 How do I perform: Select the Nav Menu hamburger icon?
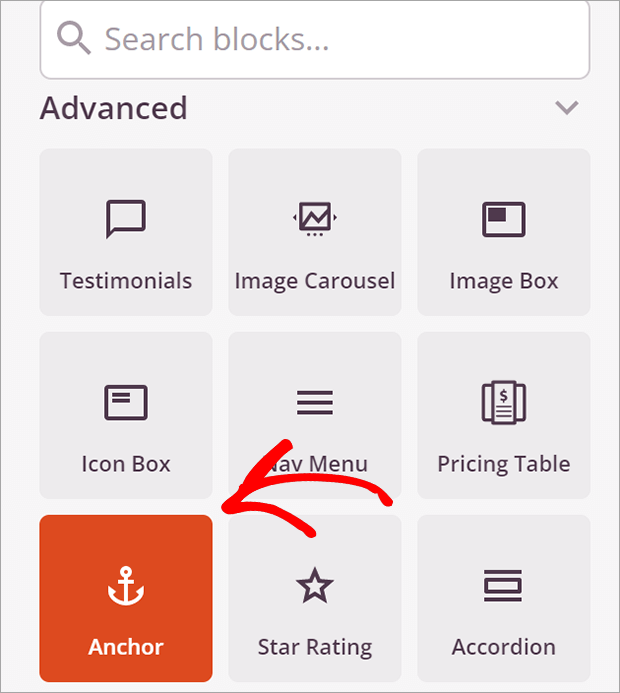coord(315,402)
